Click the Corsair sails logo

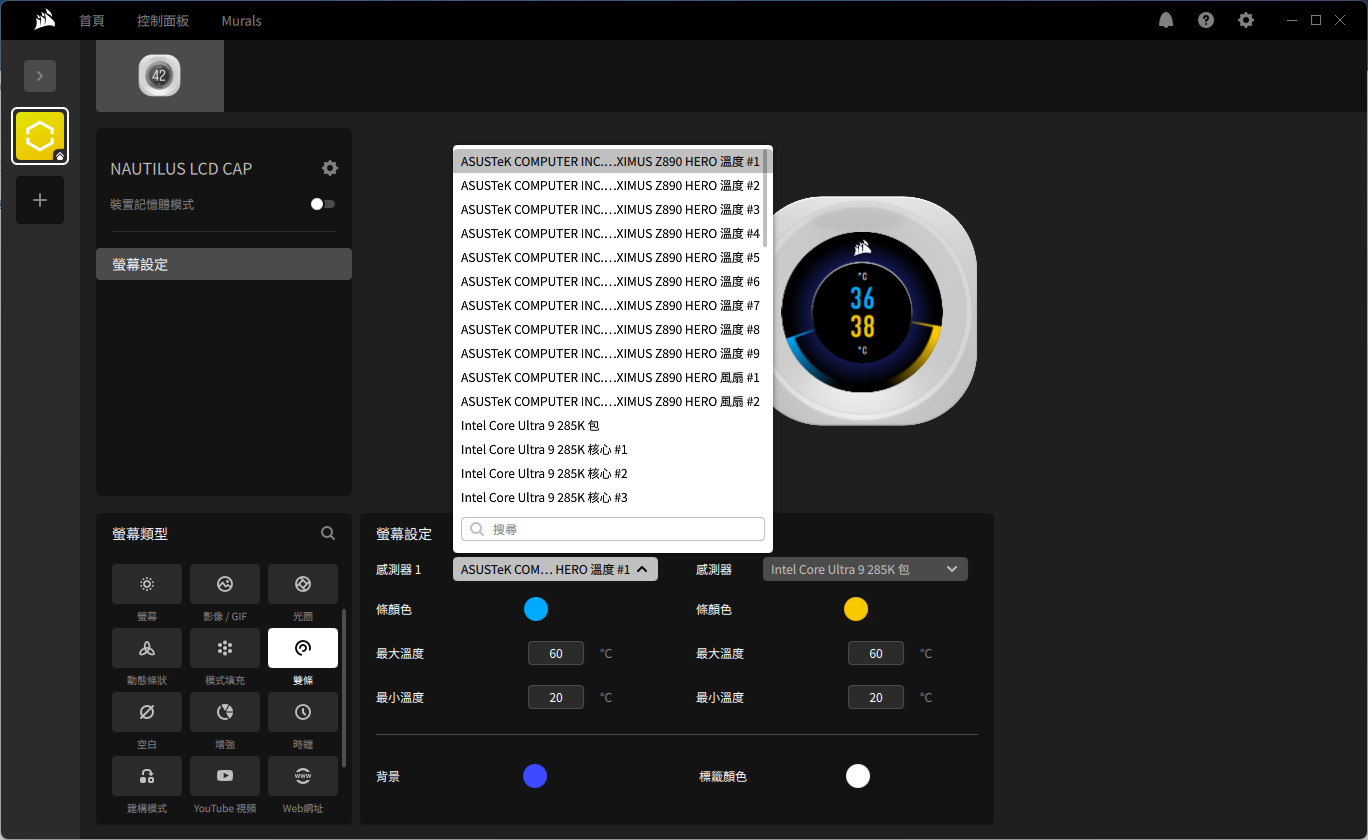44,20
